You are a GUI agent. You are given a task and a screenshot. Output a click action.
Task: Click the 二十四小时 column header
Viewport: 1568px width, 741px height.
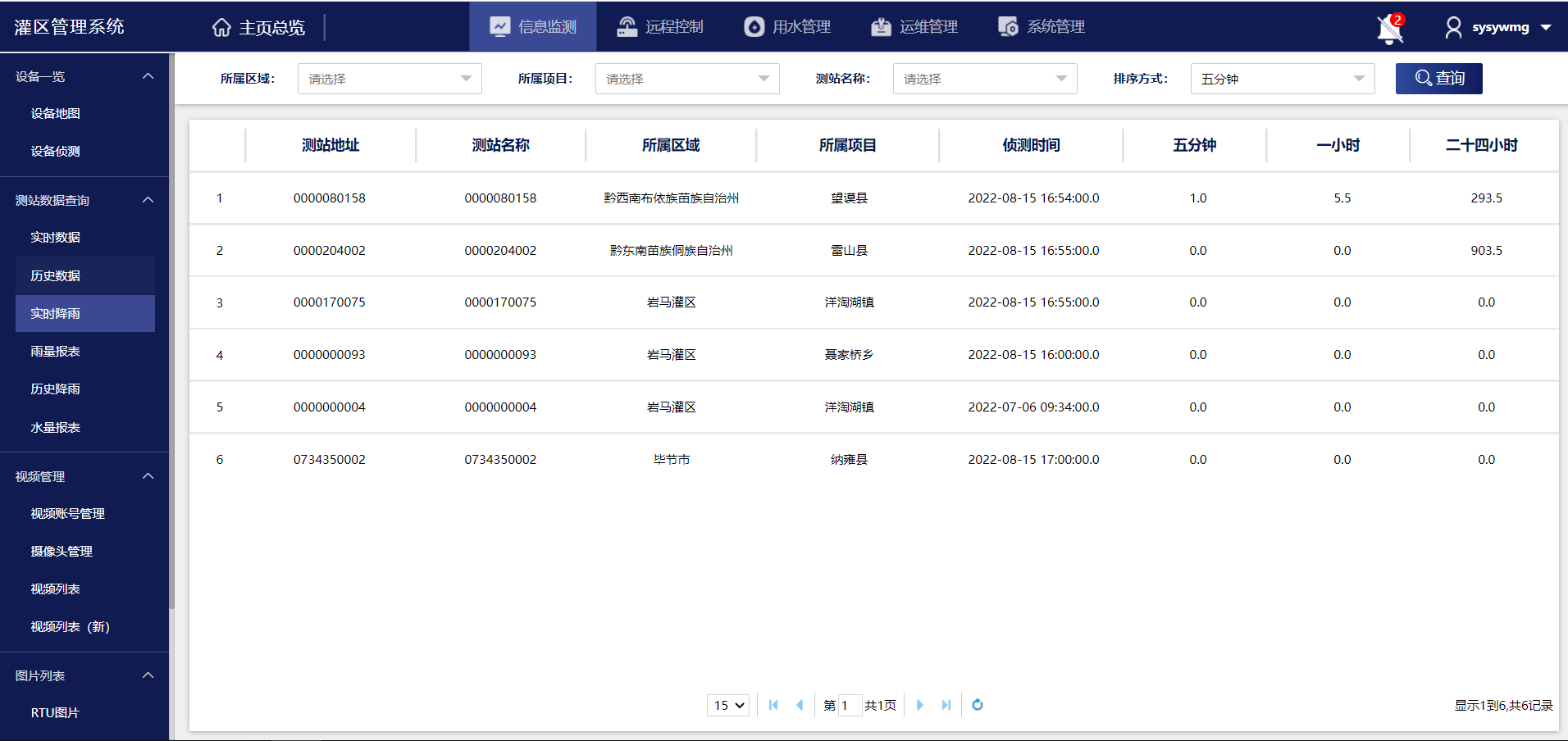click(1482, 145)
